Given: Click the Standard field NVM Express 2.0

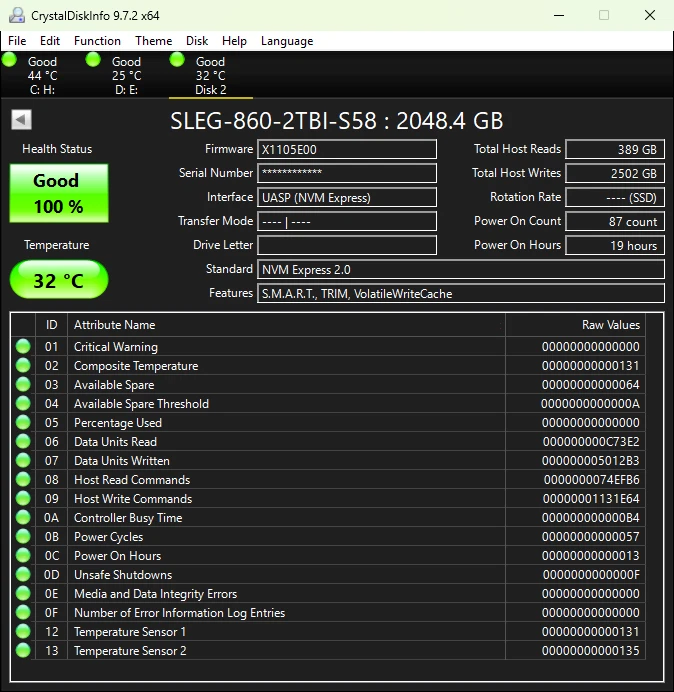Looking at the screenshot, I should (461, 269).
